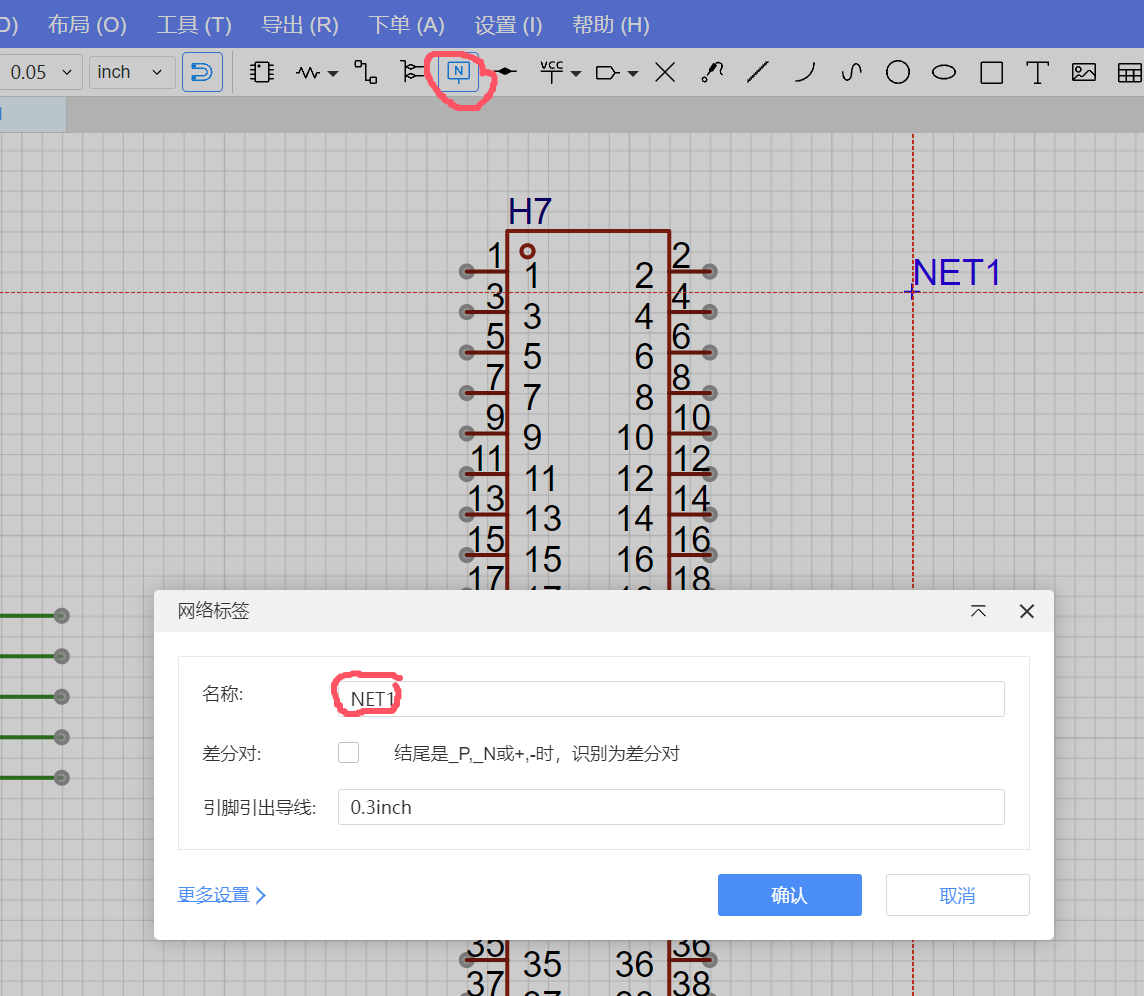Open the 更多设置 link
This screenshot has width=1144, height=996.
[x=222, y=895]
